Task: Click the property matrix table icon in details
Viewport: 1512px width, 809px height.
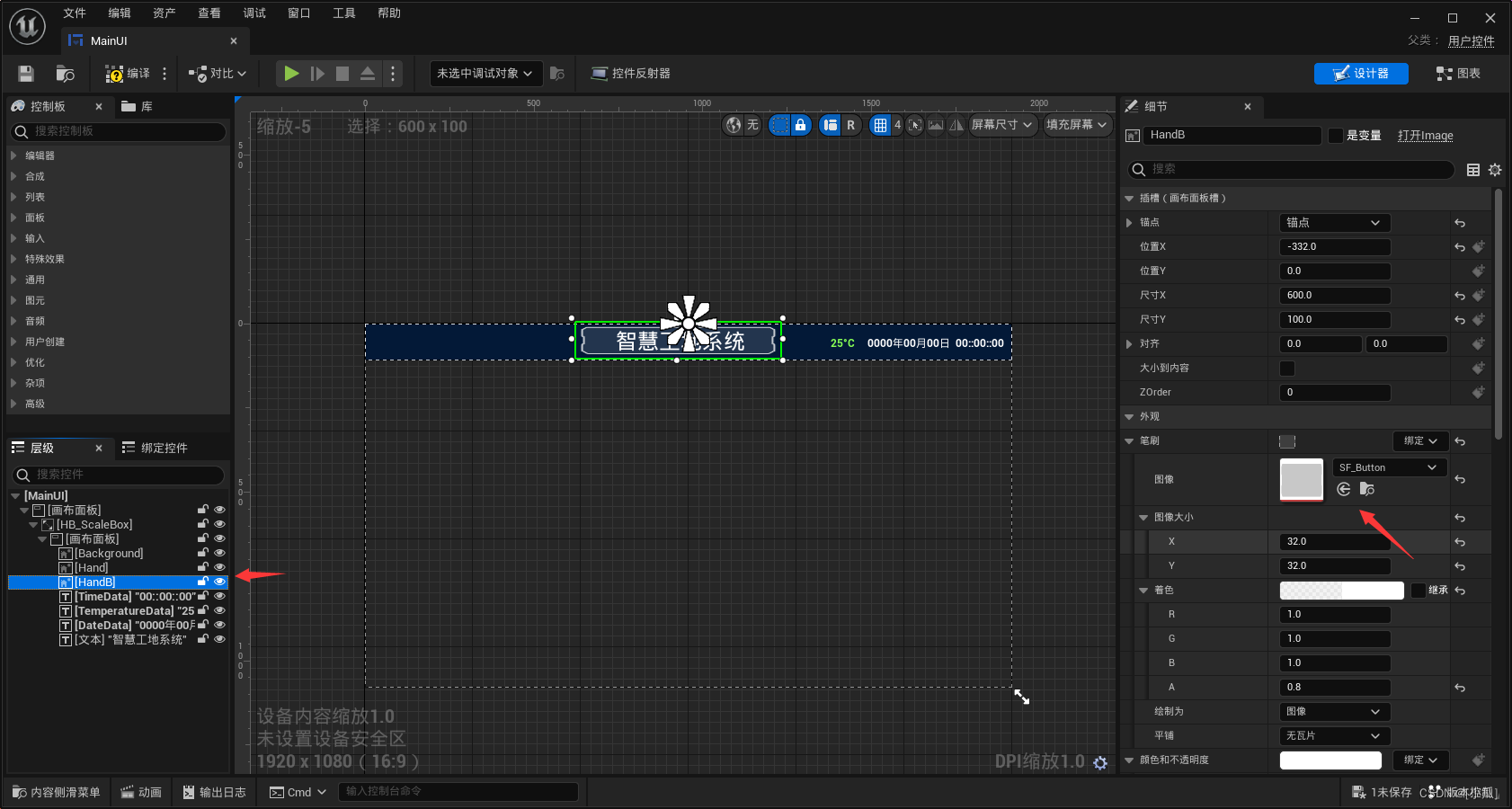Action: coord(1473,170)
